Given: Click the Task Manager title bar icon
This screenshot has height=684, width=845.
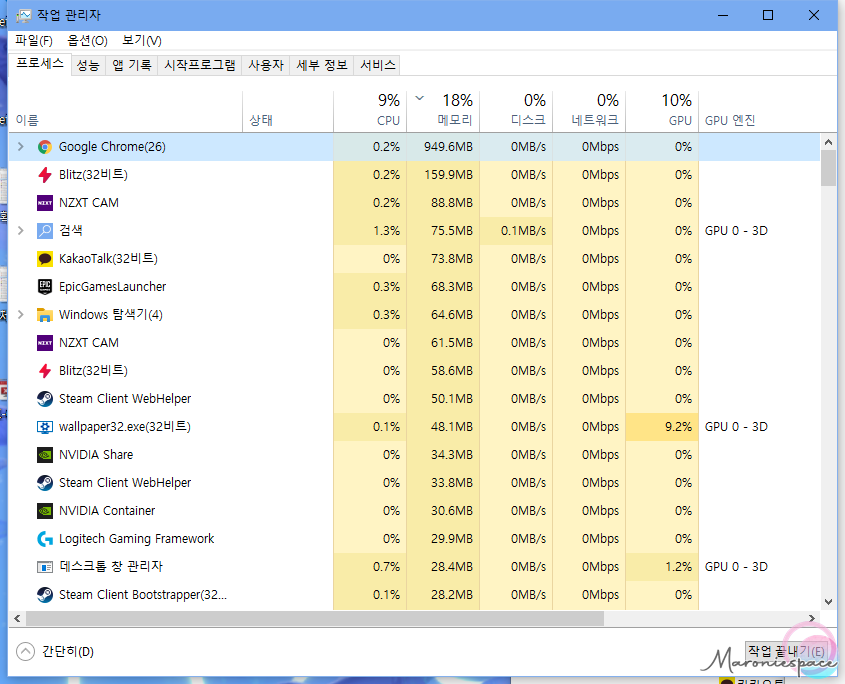Looking at the screenshot, I should pos(23,15).
